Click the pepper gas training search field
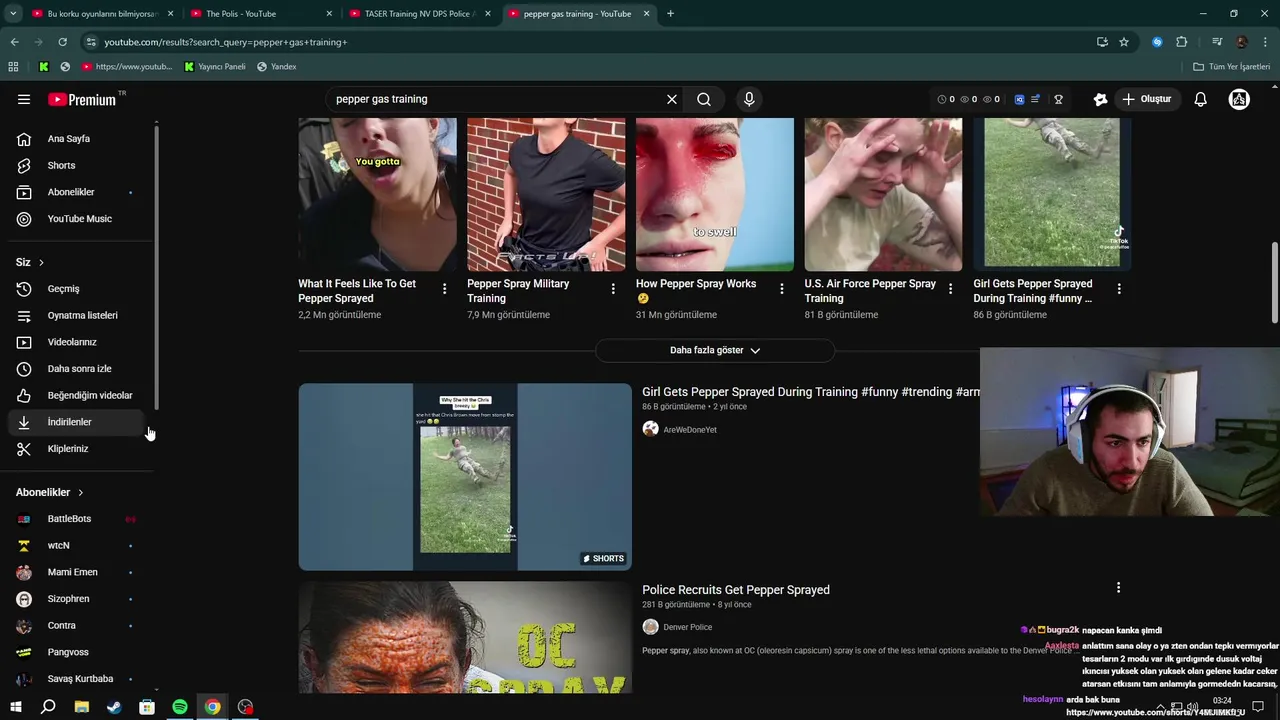The height and width of the screenshot is (720, 1280). tap(495, 99)
